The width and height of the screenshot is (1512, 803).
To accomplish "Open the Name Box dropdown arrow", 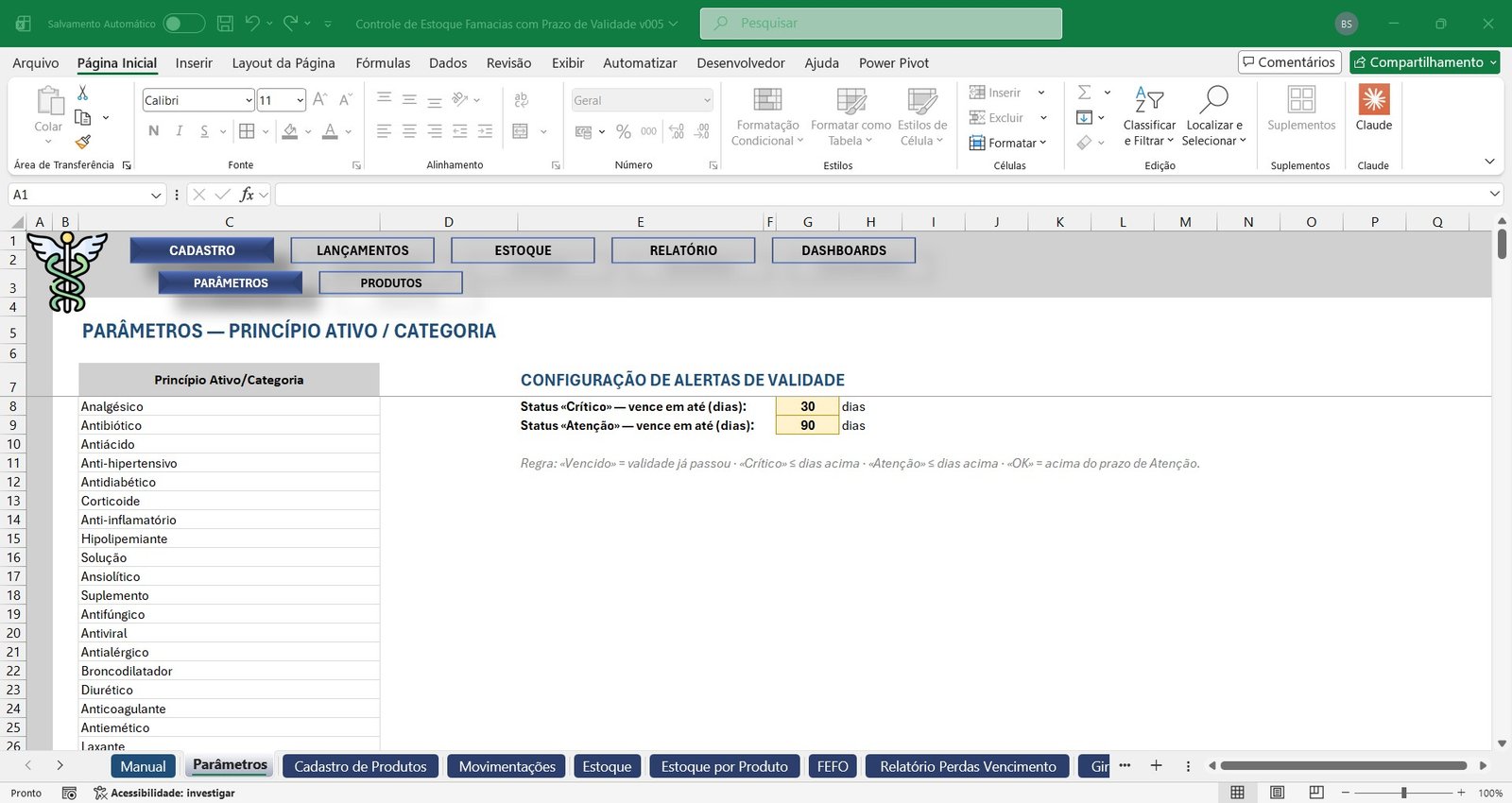I will 156,195.
